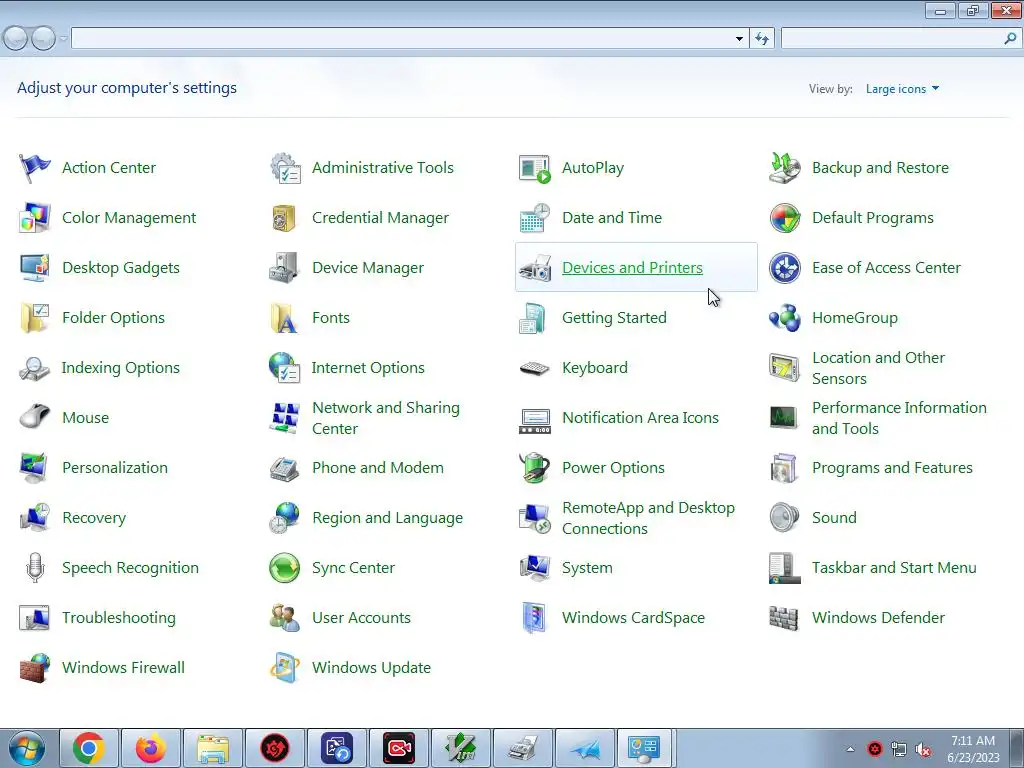Expand the address bar history dropdown arrow

tap(739, 39)
